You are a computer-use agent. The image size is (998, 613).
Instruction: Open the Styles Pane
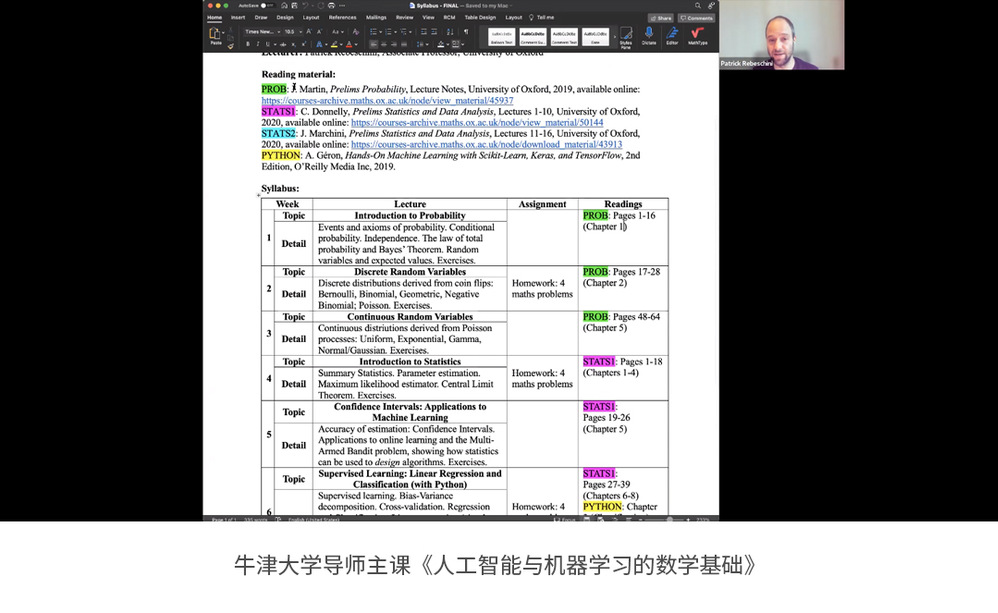[x=626, y=36]
